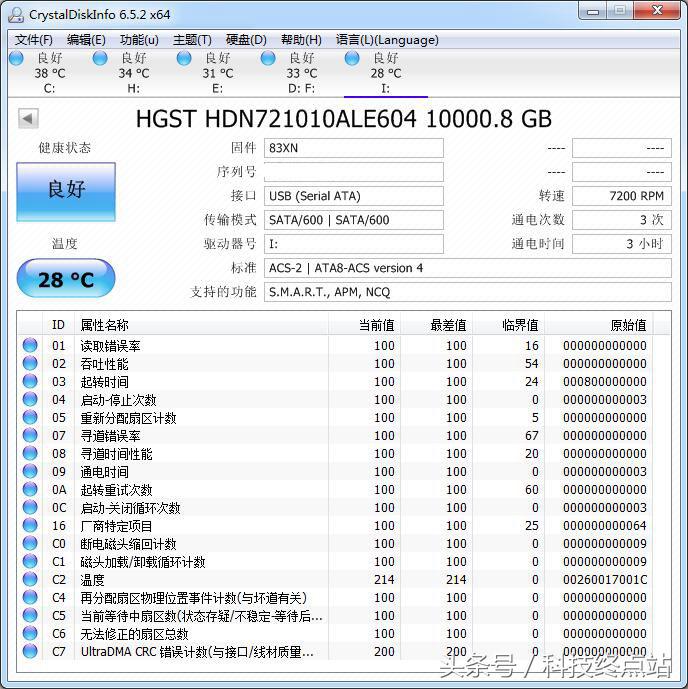688x689 pixels.
Task: Click status icon for 寻道错误率 row
Action: tap(30, 435)
